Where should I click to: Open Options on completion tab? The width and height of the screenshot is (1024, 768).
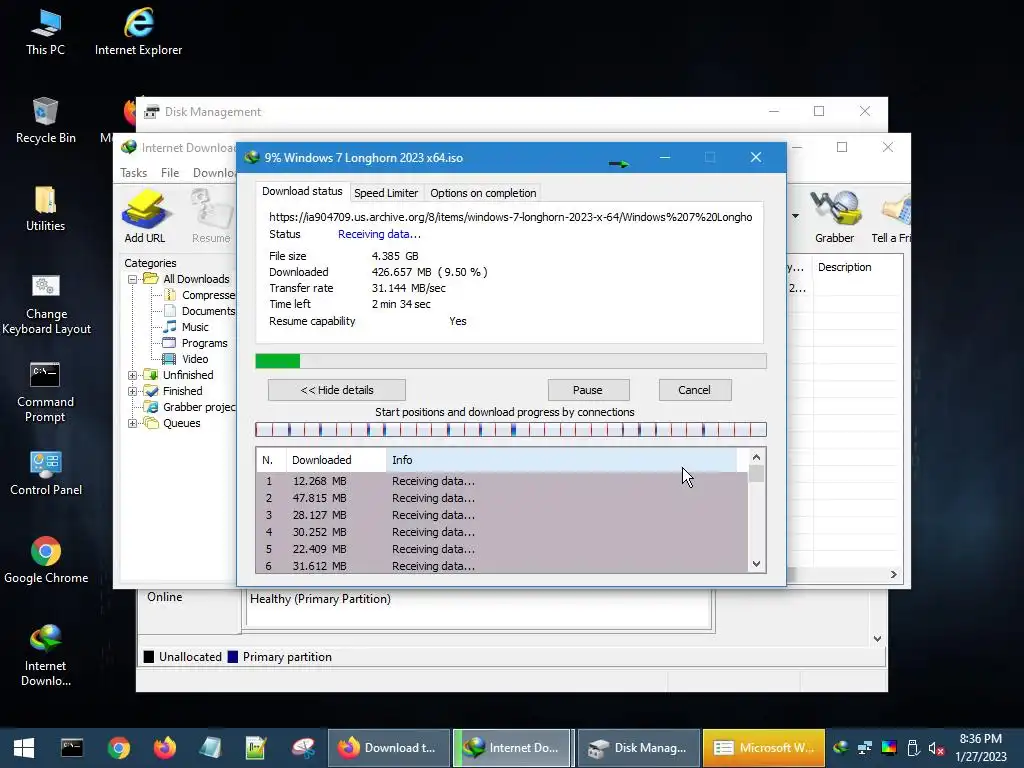(483, 193)
